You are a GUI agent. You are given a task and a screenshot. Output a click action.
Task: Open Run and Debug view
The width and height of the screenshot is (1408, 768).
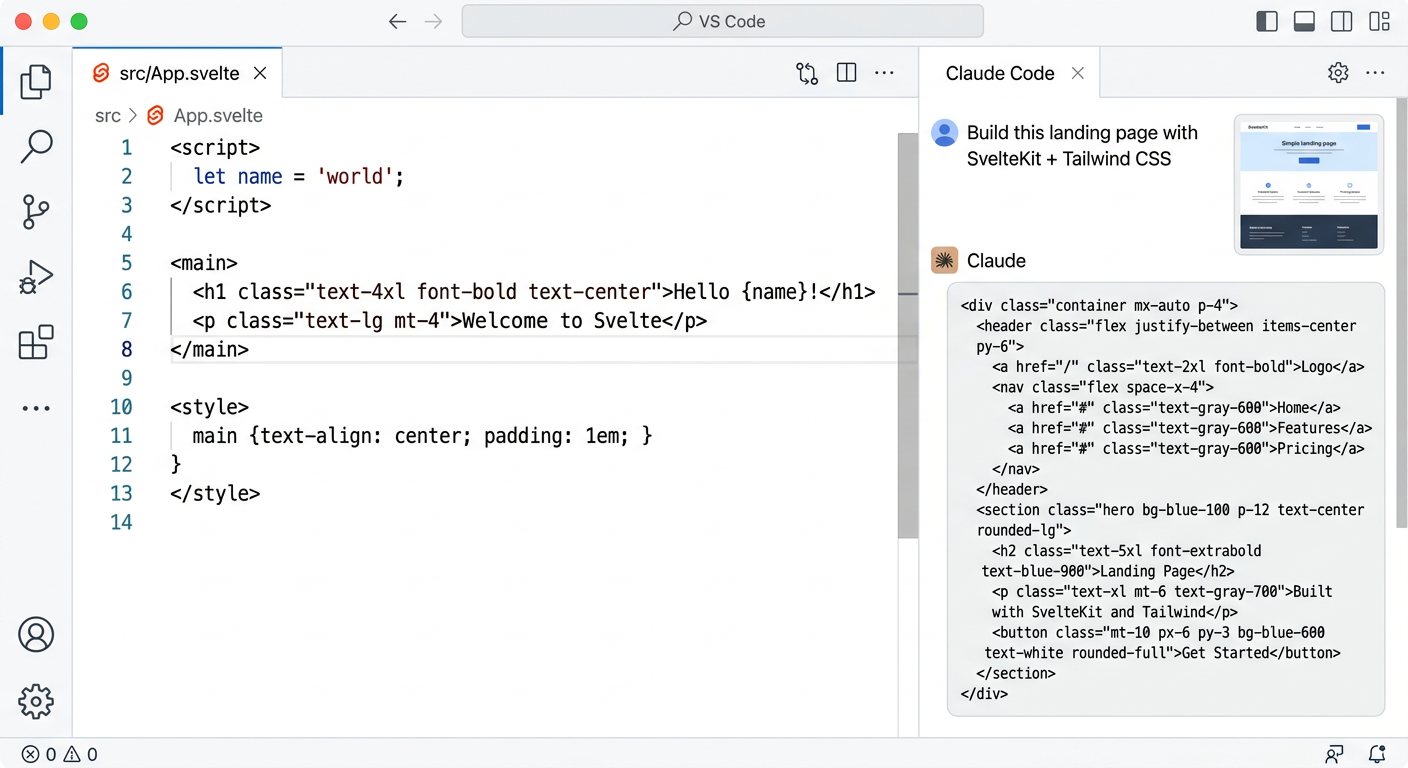36,277
